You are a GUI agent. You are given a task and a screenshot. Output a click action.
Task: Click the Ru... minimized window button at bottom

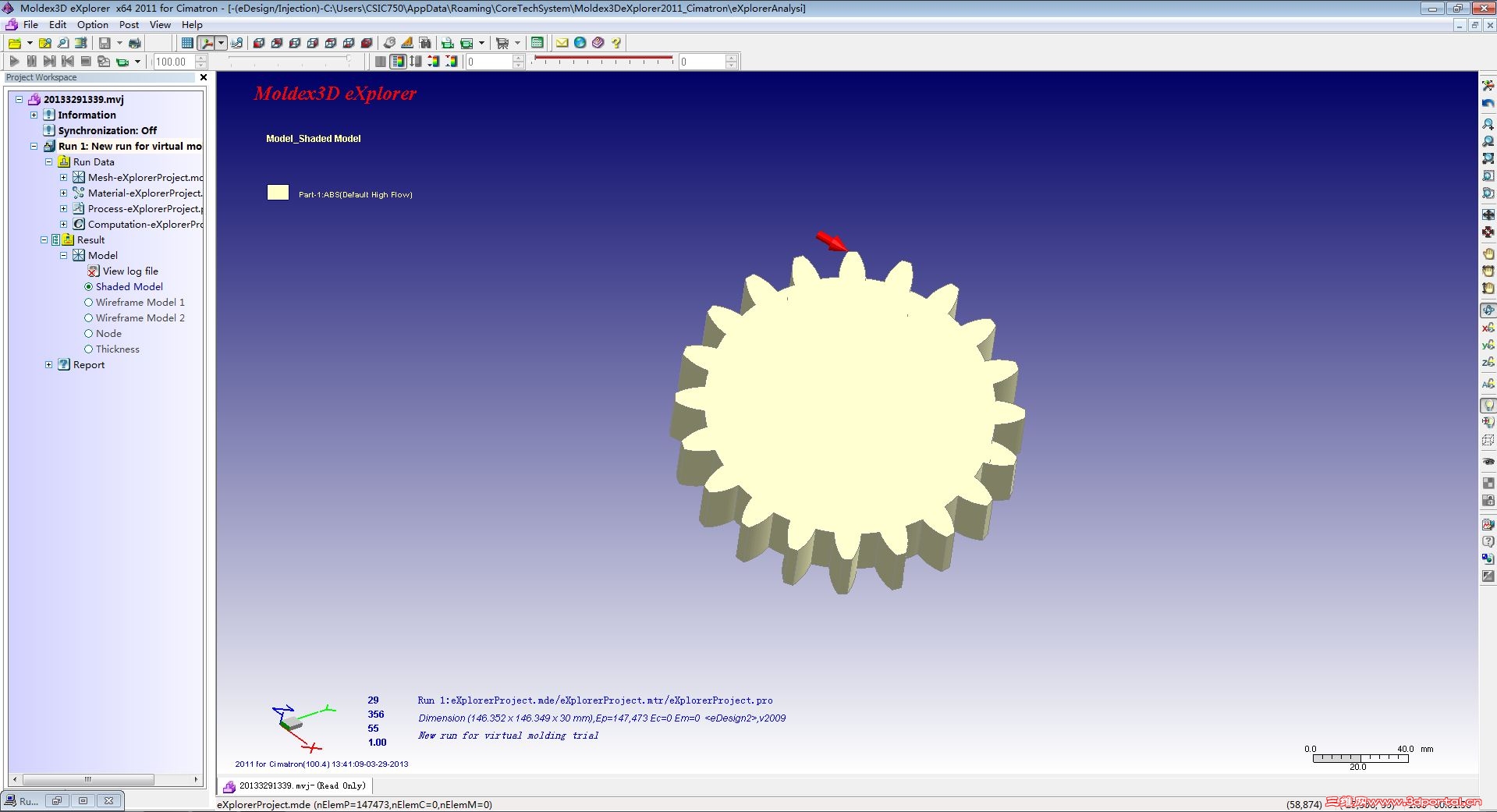click(x=22, y=801)
